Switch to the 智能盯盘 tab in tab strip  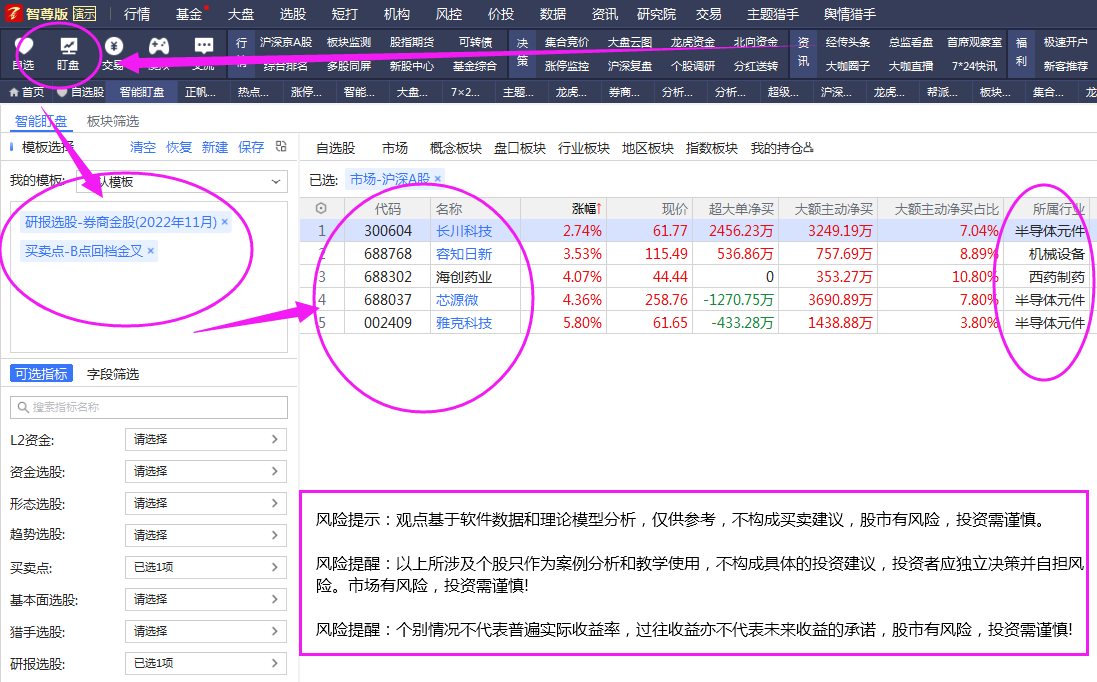pos(142,92)
